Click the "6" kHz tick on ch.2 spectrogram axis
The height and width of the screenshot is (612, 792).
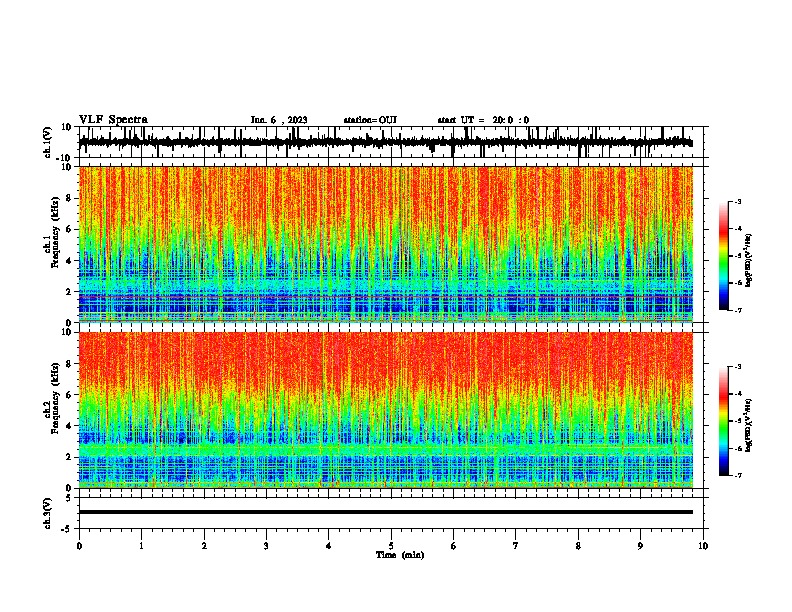pos(70,395)
